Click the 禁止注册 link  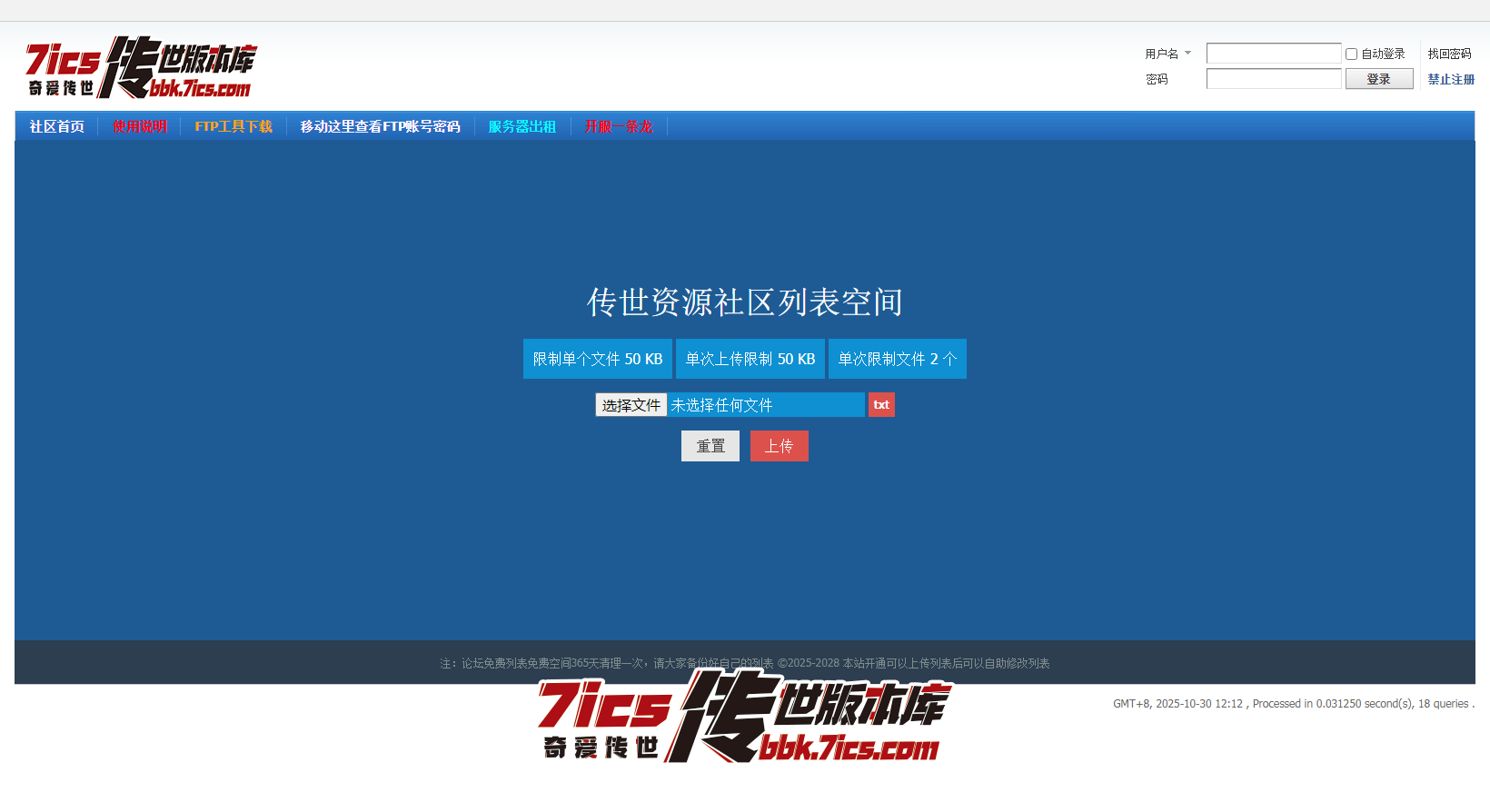1451,79
